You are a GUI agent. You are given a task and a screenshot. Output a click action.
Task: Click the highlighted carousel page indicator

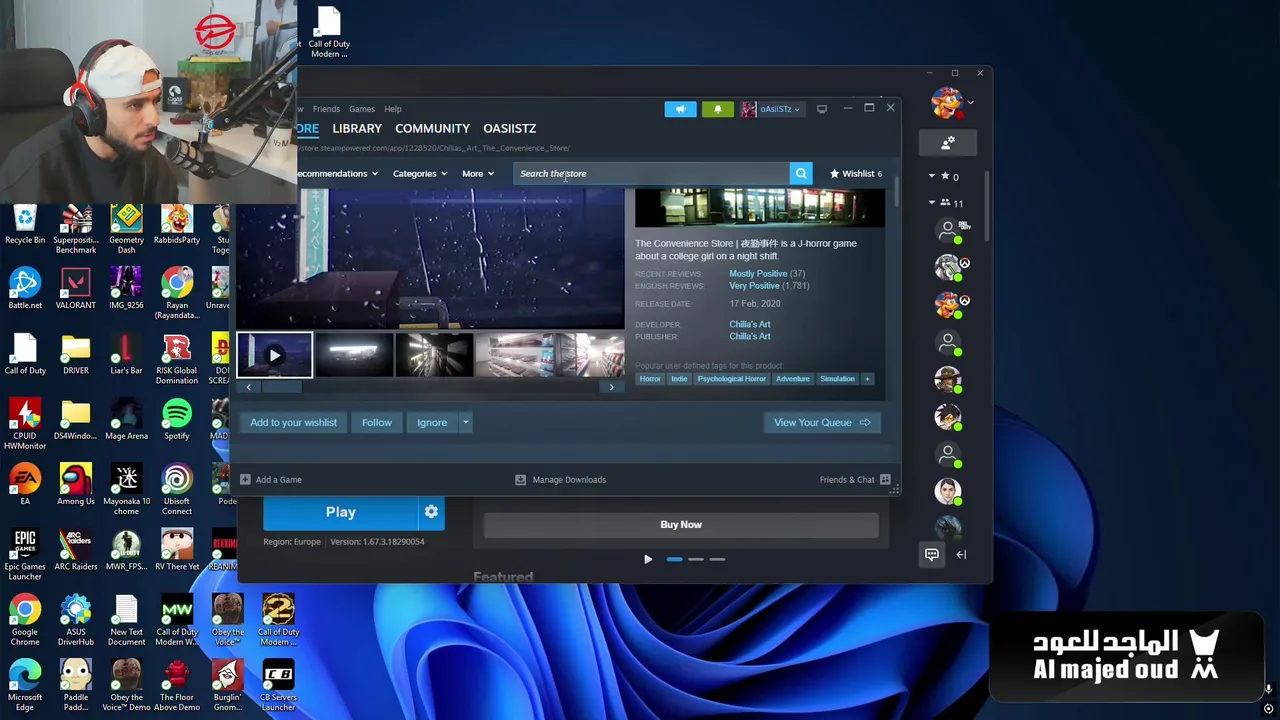674,560
